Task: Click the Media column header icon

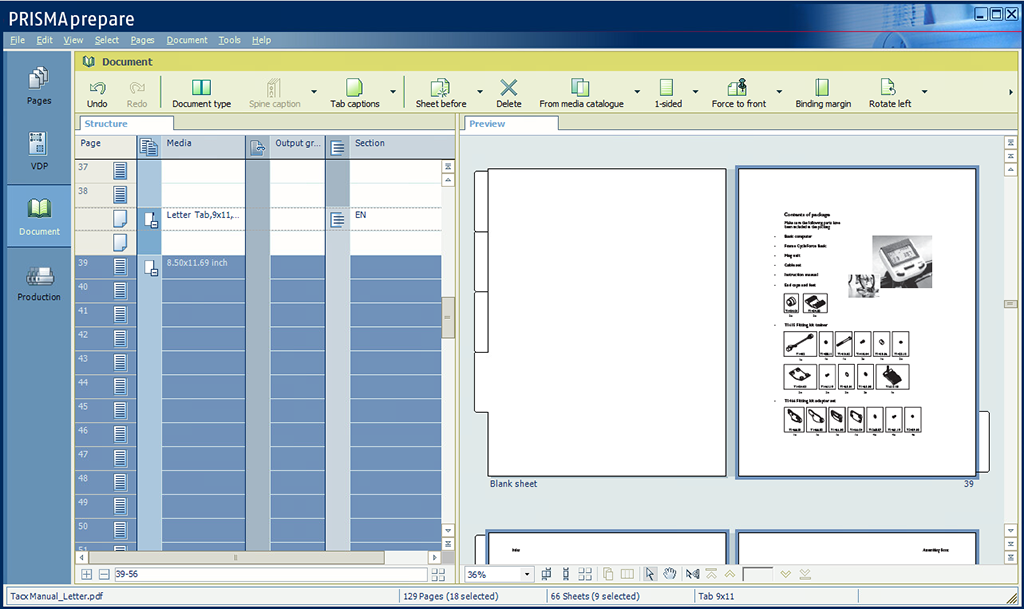Action: pyautogui.click(x=149, y=147)
